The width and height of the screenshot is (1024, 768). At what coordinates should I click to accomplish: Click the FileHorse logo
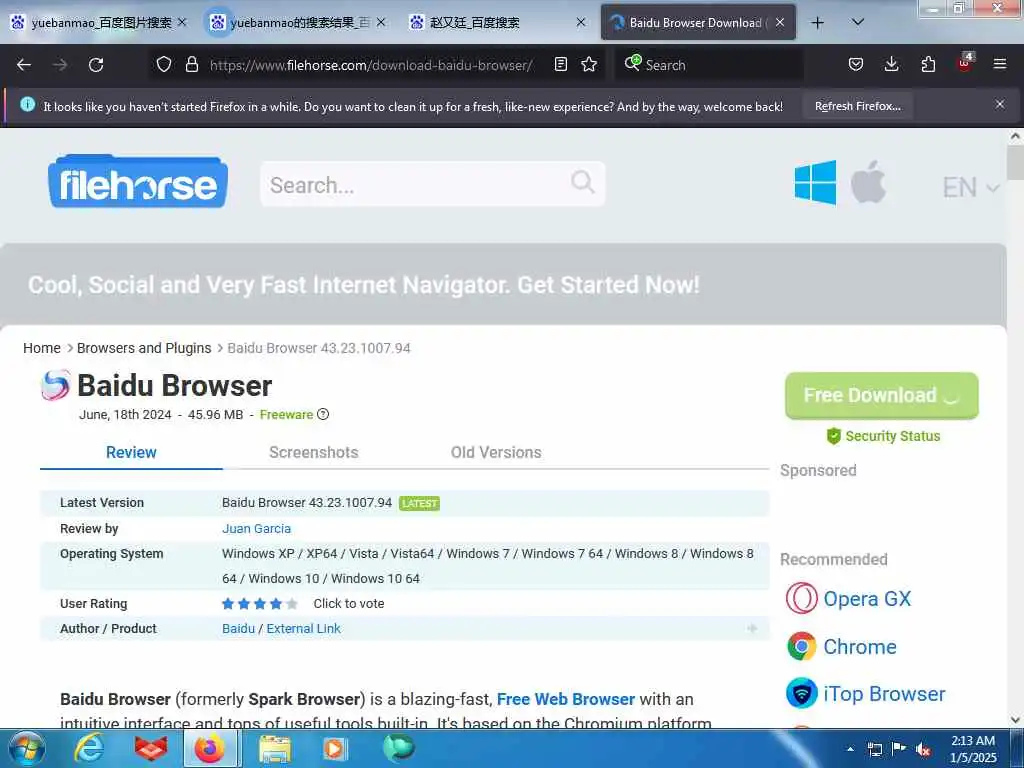[x=138, y=182]
